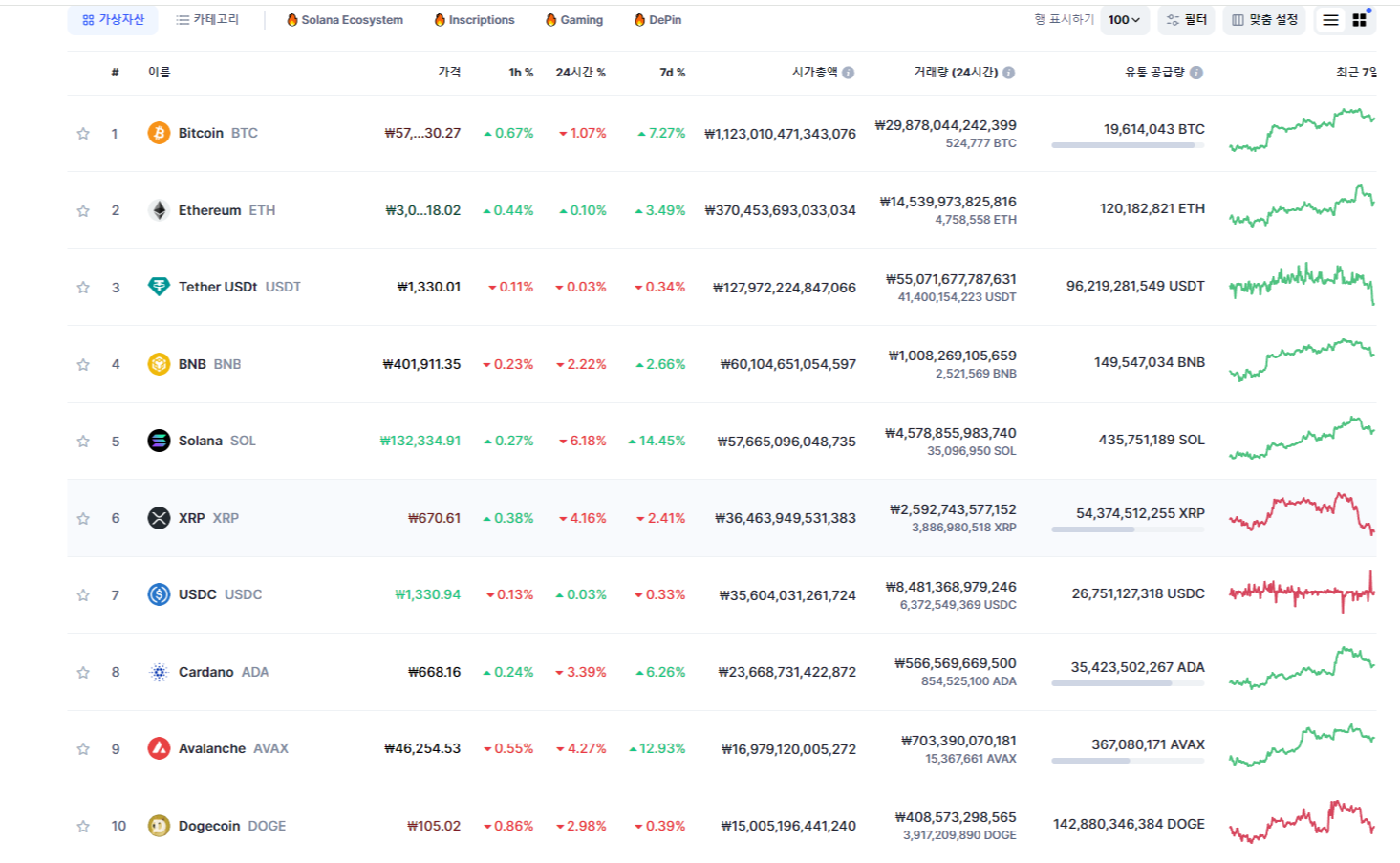The height and width of the screenshot is (863, 1400).
Task: Star the XRP row
Action: pyautogui.click(x=83, y=518)
